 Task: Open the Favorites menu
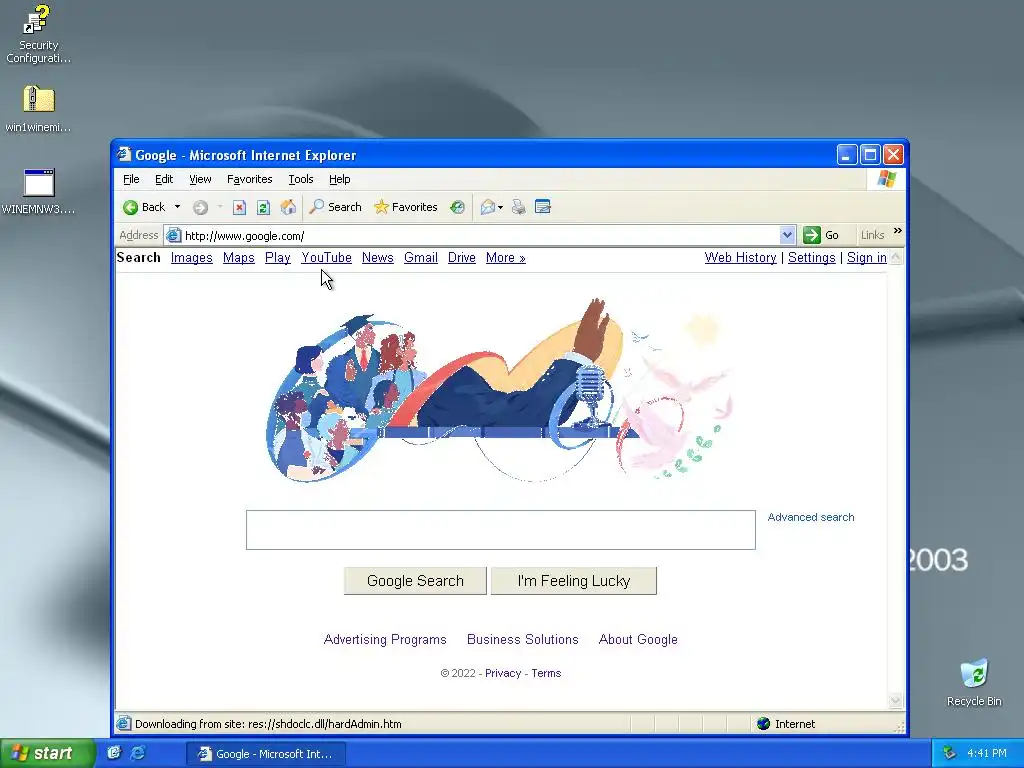point(249,179)
